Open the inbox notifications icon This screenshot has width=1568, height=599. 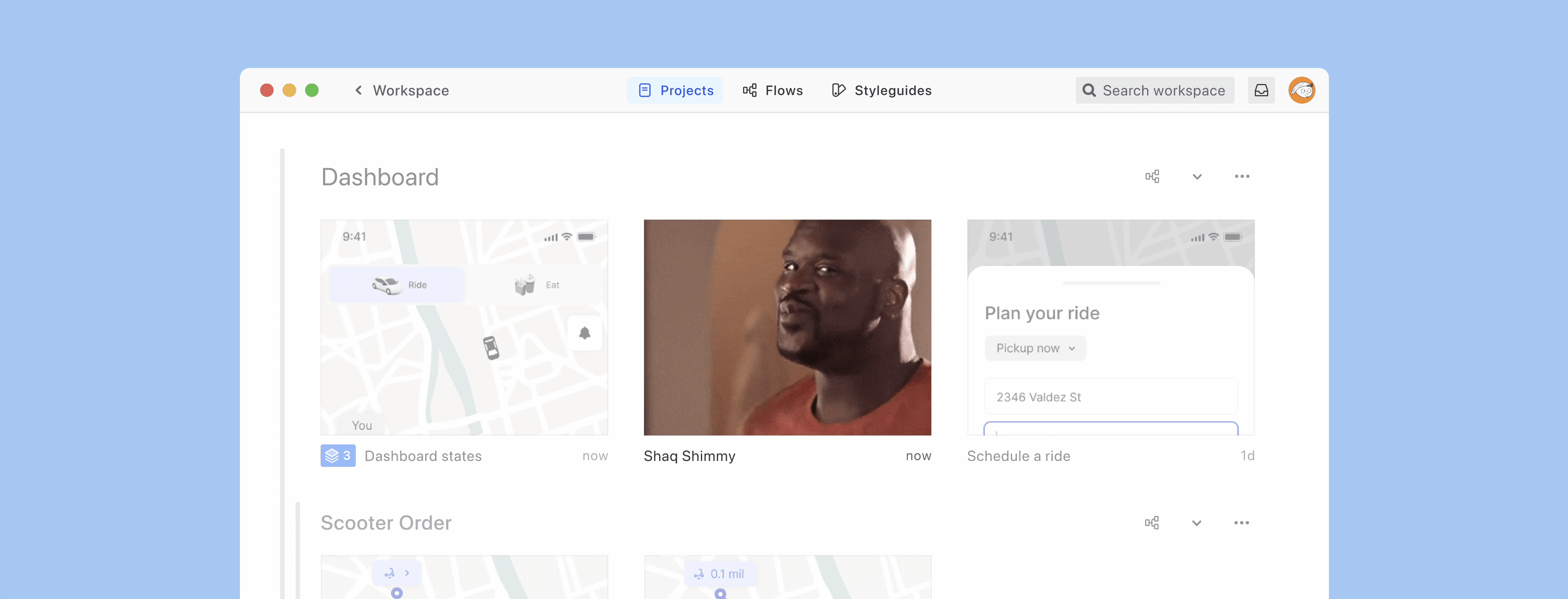(x=1261, y=90)
